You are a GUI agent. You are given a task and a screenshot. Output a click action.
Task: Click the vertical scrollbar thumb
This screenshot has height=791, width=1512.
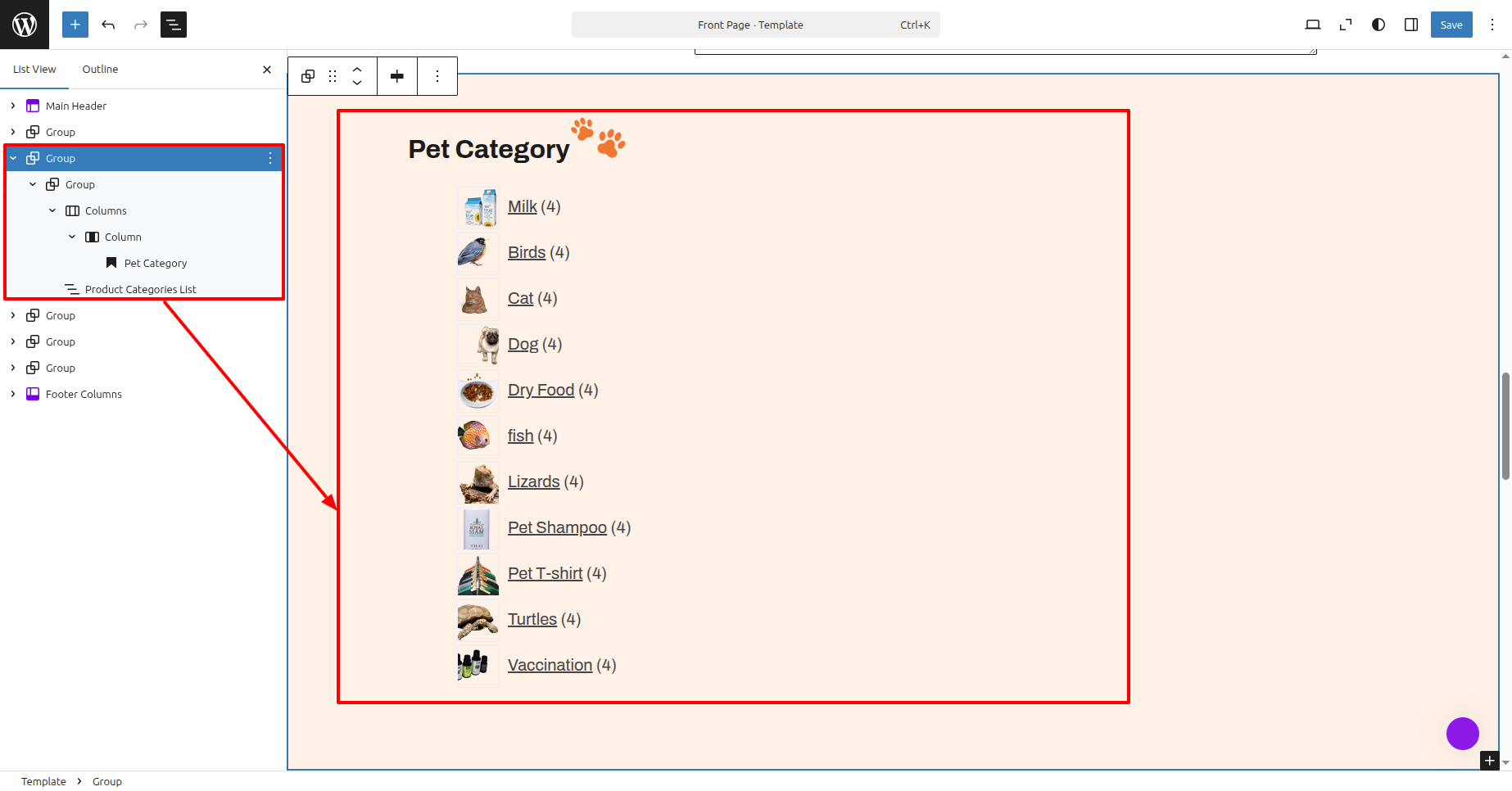1505,426
